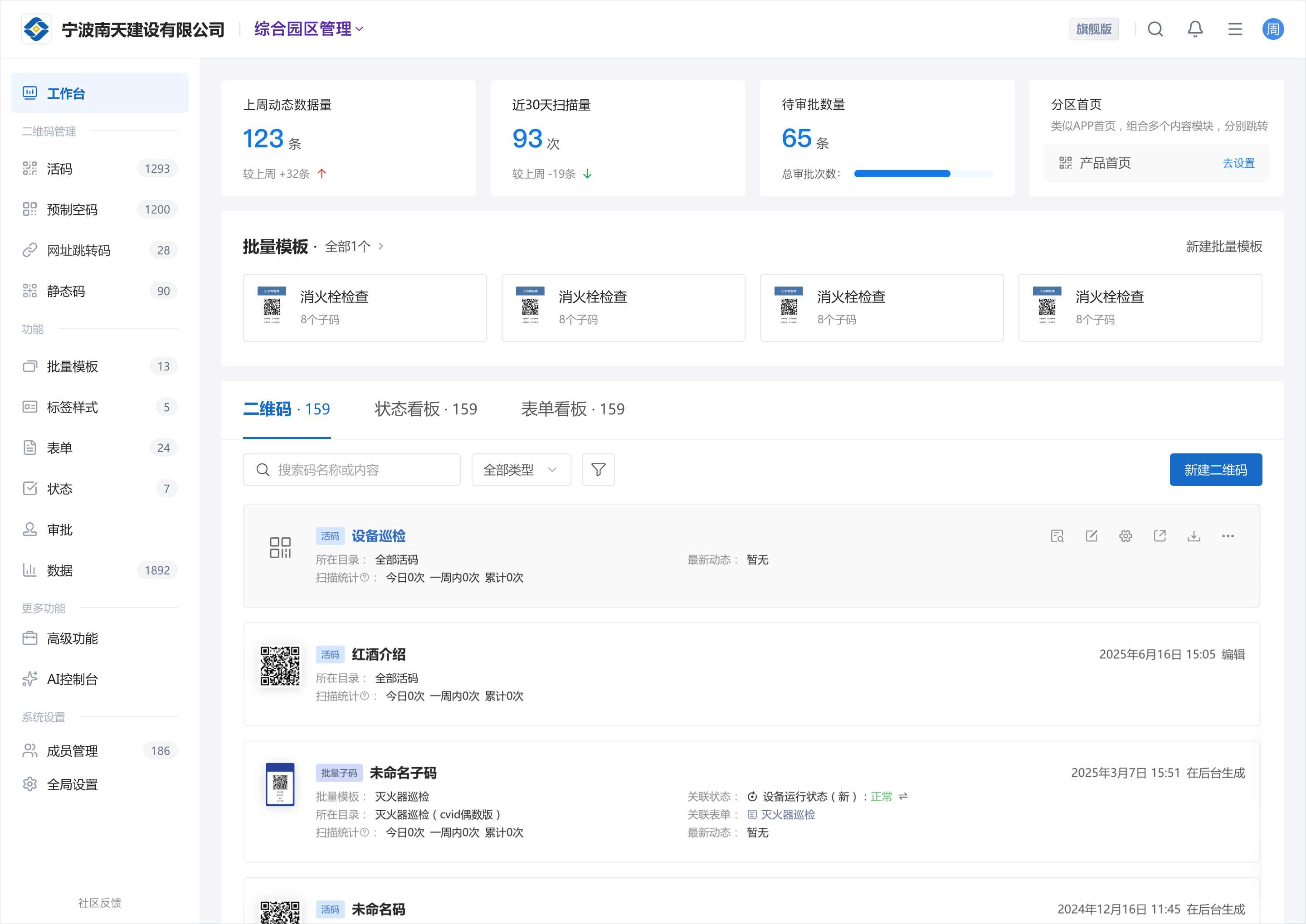
Task: Download the 设备巡检 QR code
Action: coord(1194,536)
